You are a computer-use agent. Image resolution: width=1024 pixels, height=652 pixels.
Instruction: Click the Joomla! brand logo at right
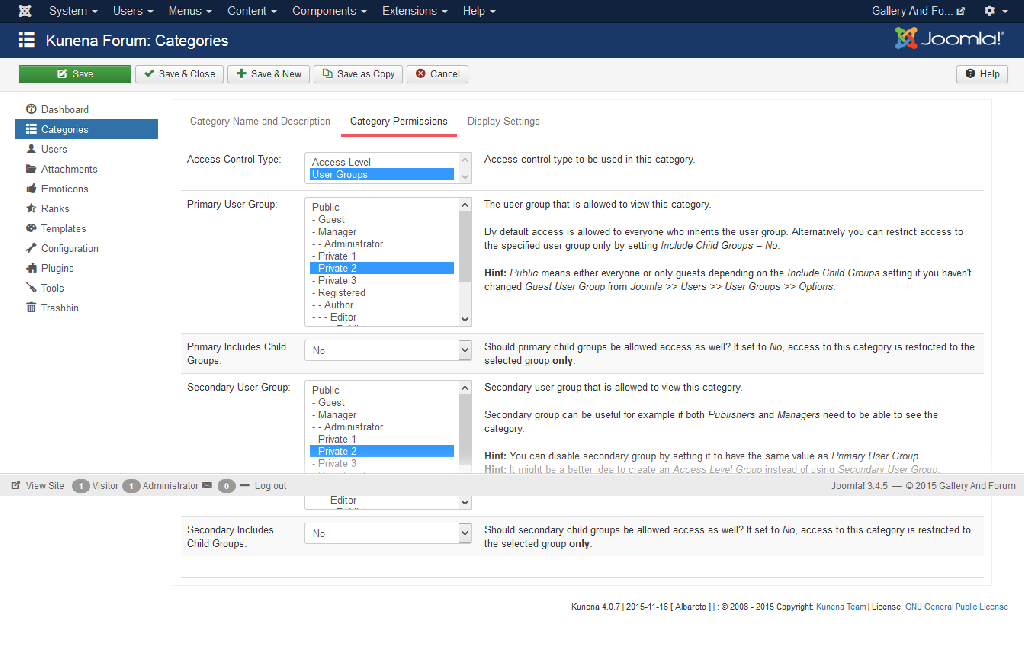949,39
